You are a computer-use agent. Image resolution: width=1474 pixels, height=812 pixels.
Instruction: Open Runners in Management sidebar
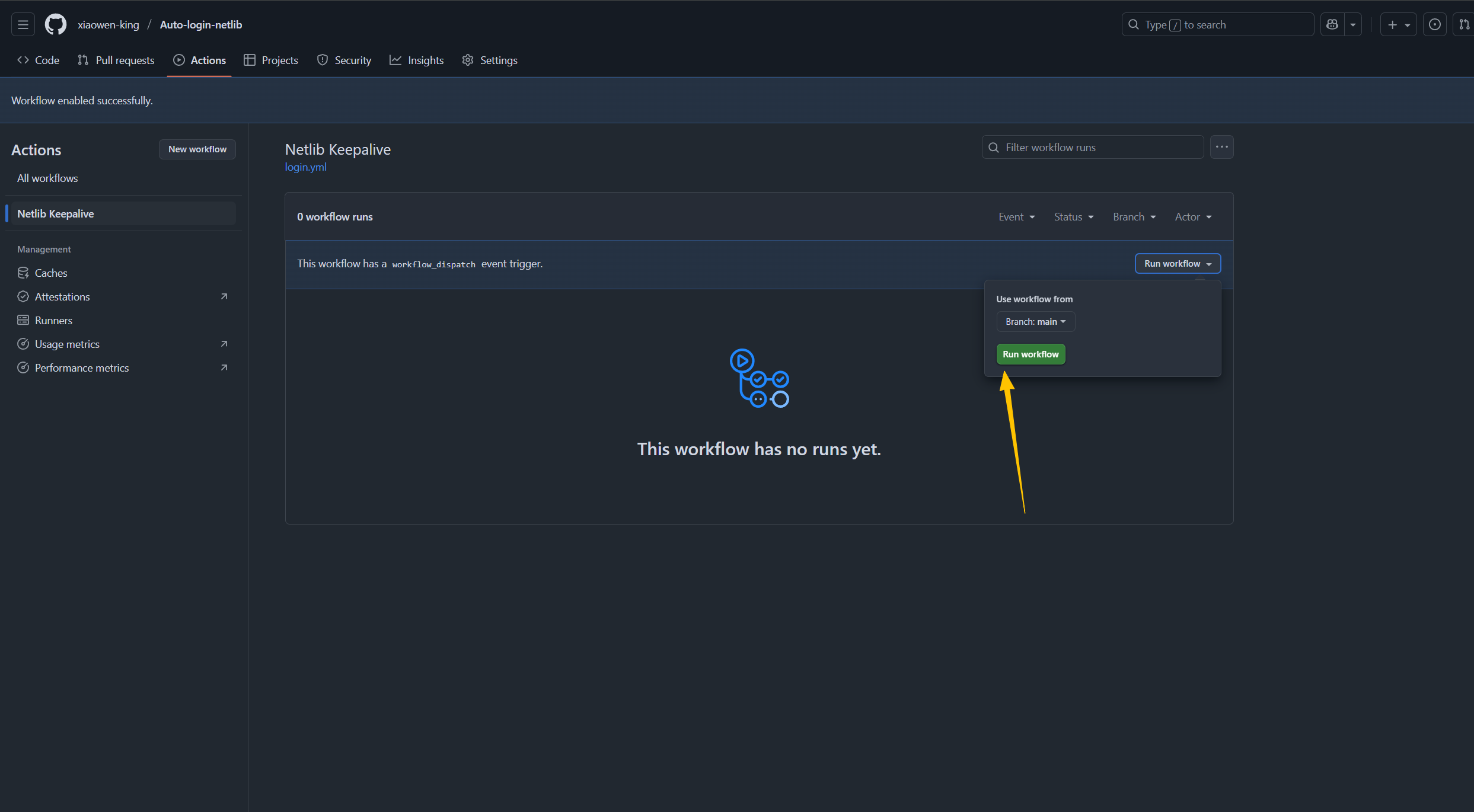coord(53,320)
